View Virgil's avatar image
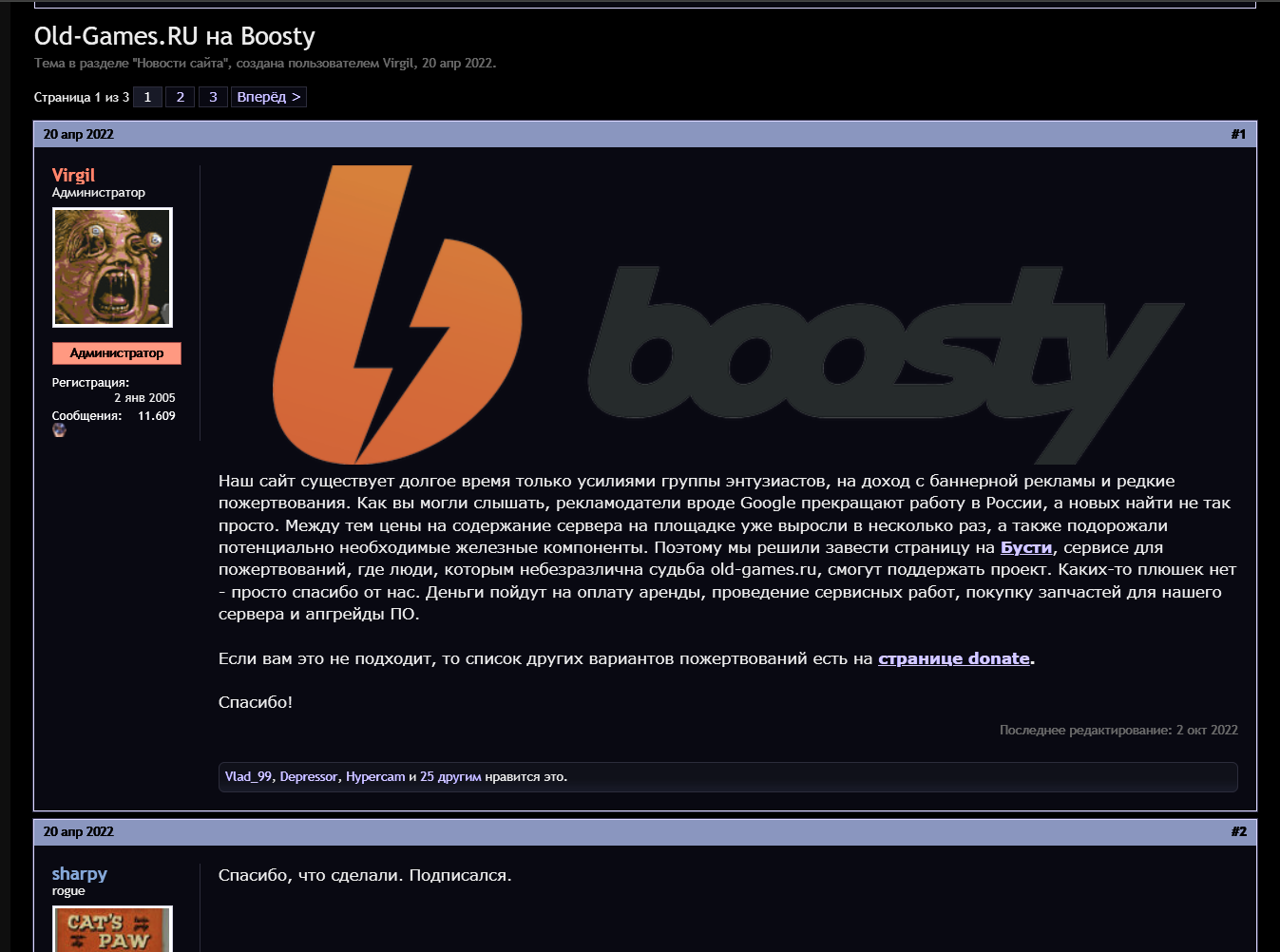This screenshot has width=1280, height=952. pyautogui.click(x=112, y=267)
